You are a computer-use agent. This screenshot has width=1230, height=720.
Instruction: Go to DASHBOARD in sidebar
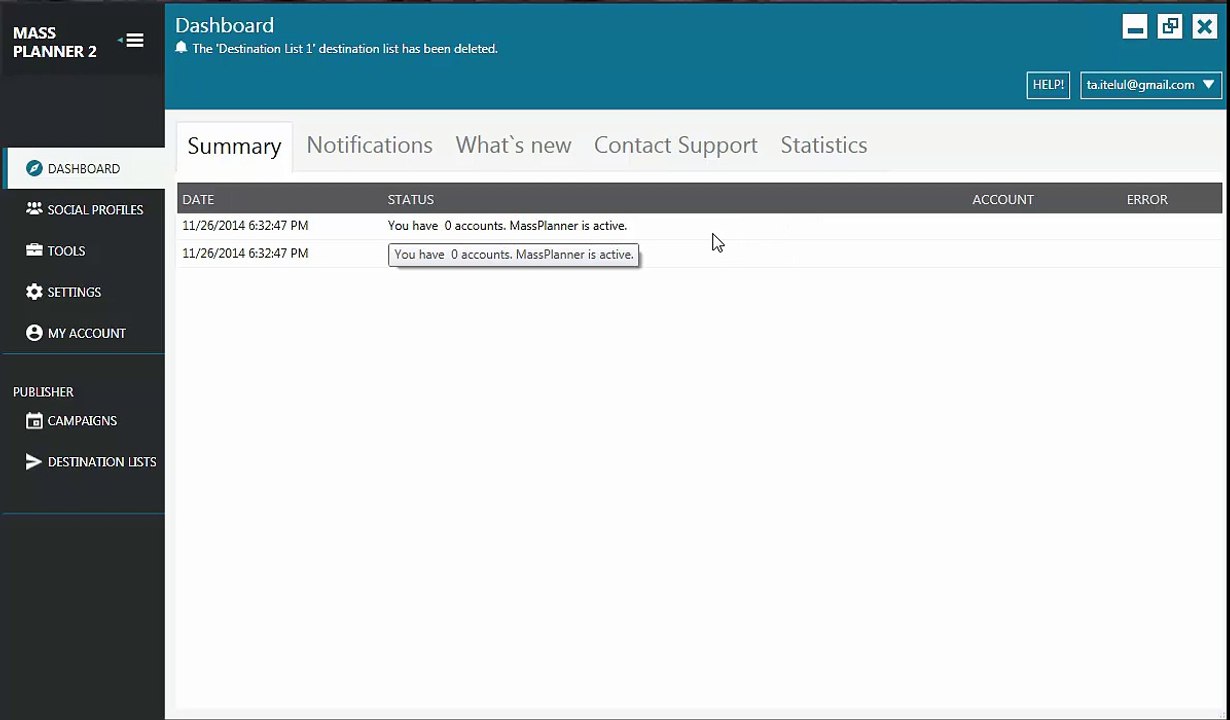click(84, 168)
